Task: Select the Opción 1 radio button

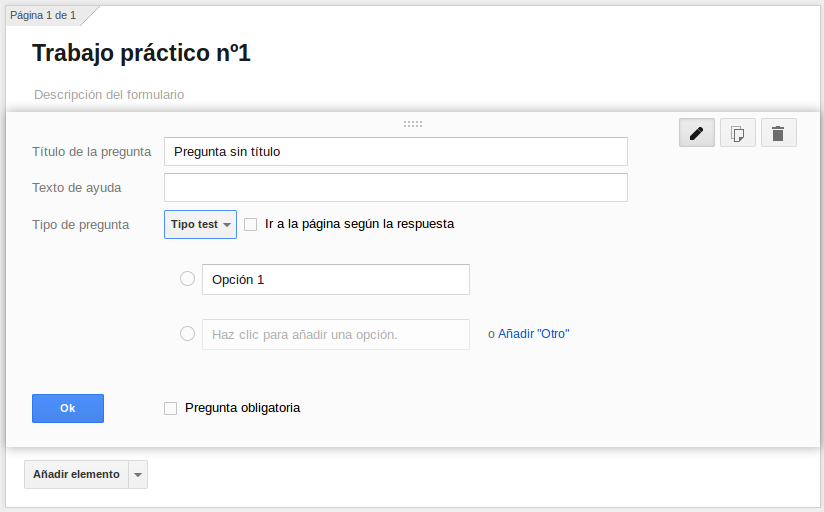Action: pyautogui.click(x=187, y=279)
